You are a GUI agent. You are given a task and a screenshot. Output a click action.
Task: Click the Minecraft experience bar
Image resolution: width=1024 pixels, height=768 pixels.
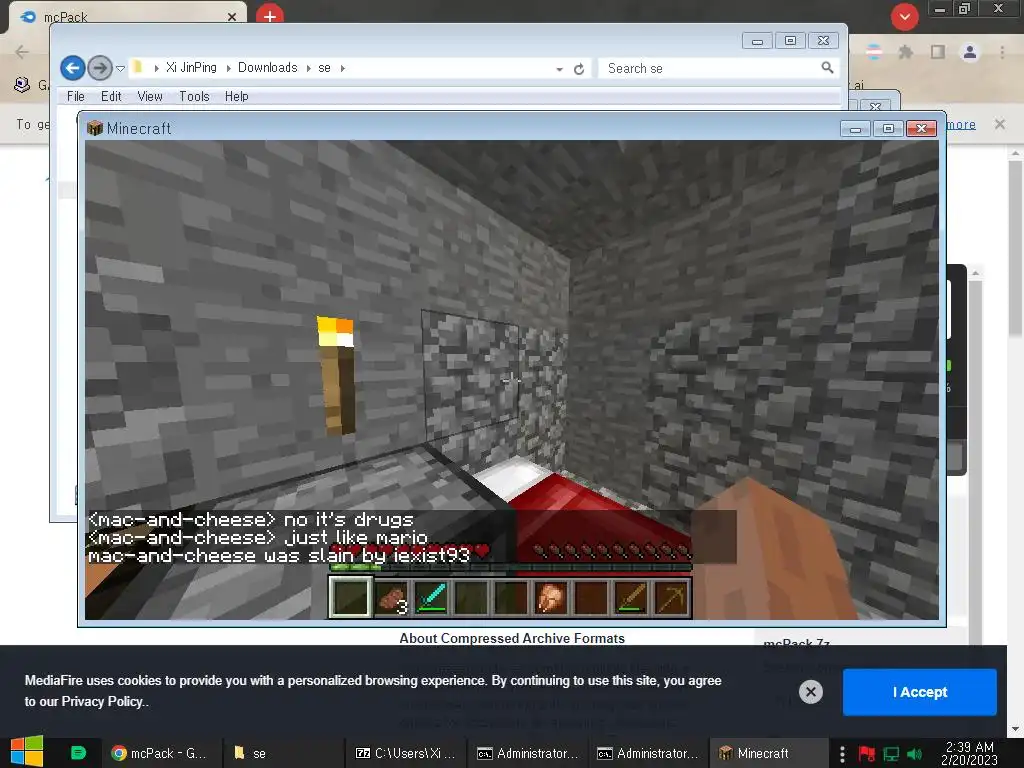tap(511, 567)
